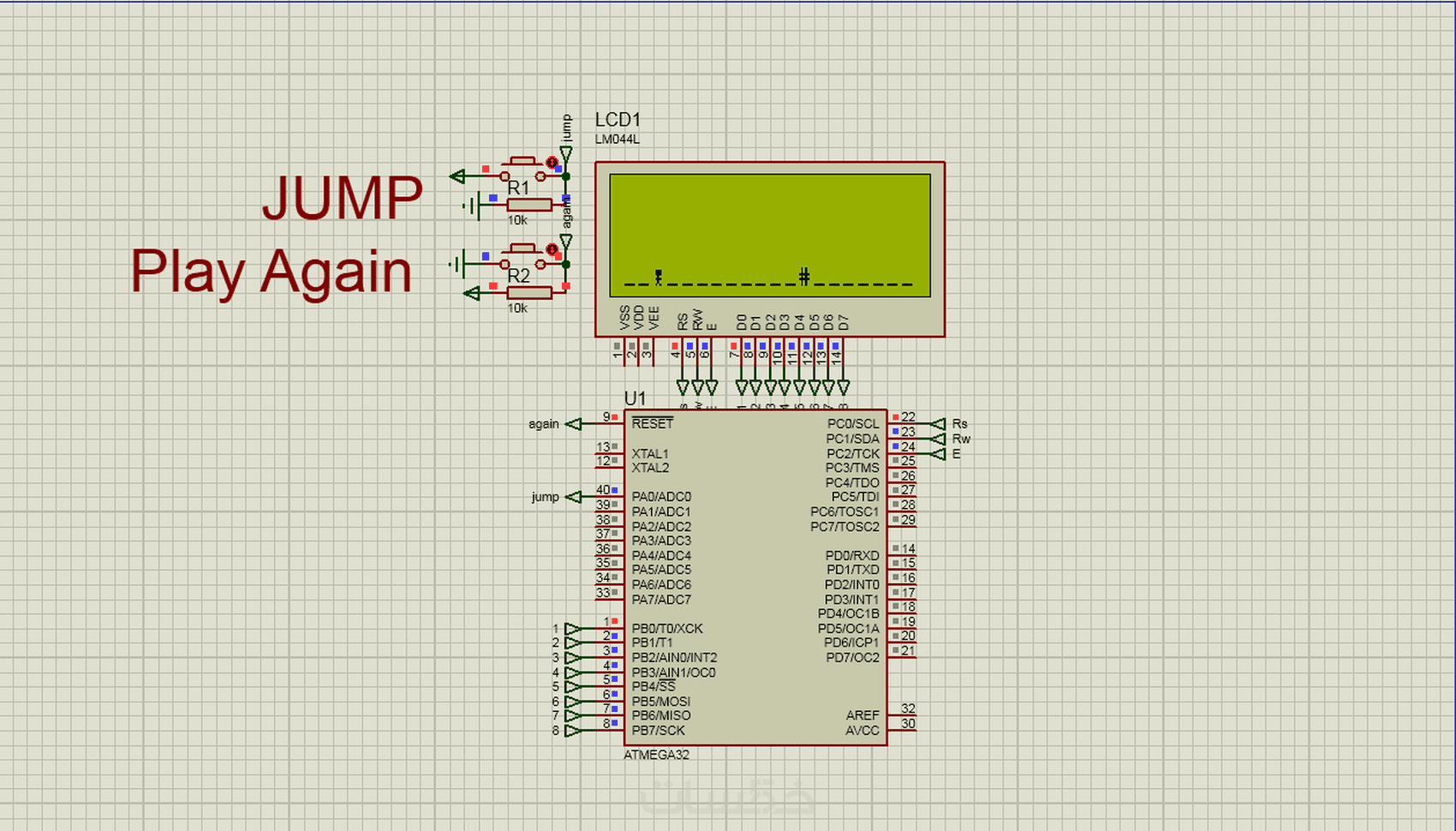Click the 10k value under R2
This screenshot has height=831, width=1456.
(x=517, y=308)
